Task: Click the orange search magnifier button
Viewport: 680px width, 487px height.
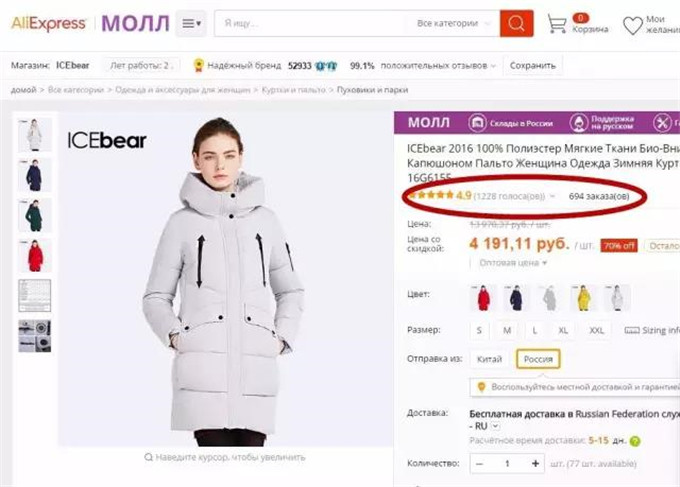Action: pyautogui.click(x=517, y=23)
